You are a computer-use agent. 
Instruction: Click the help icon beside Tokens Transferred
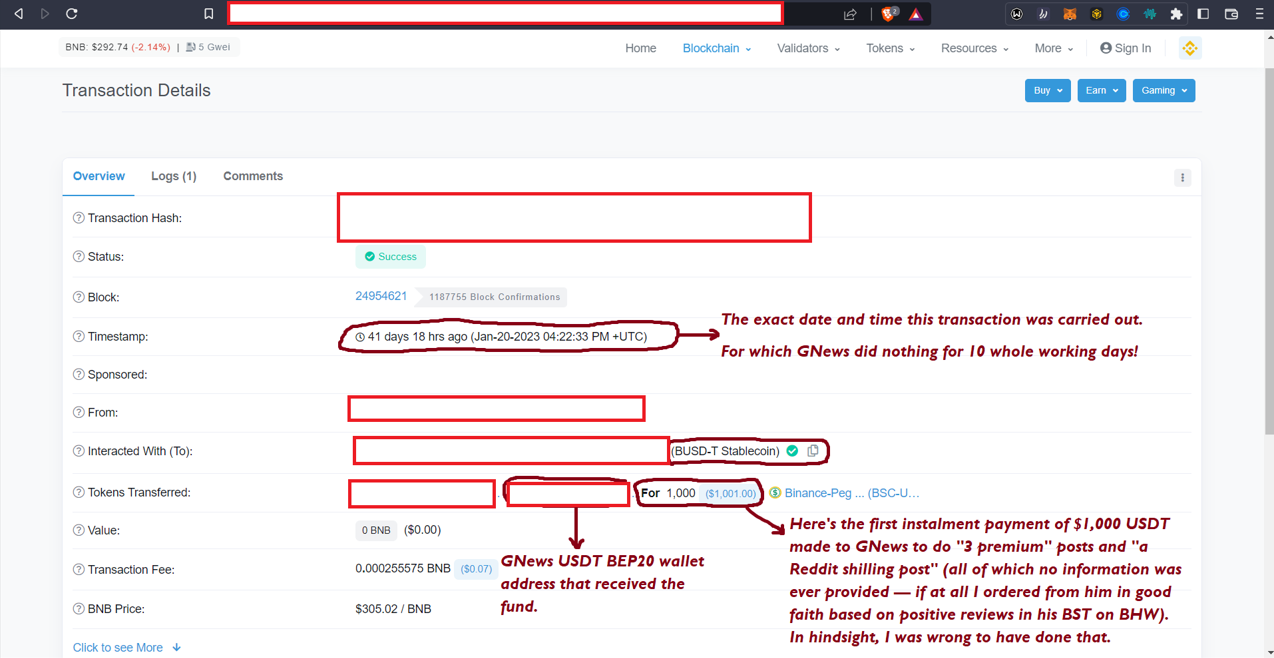point(78,492)
